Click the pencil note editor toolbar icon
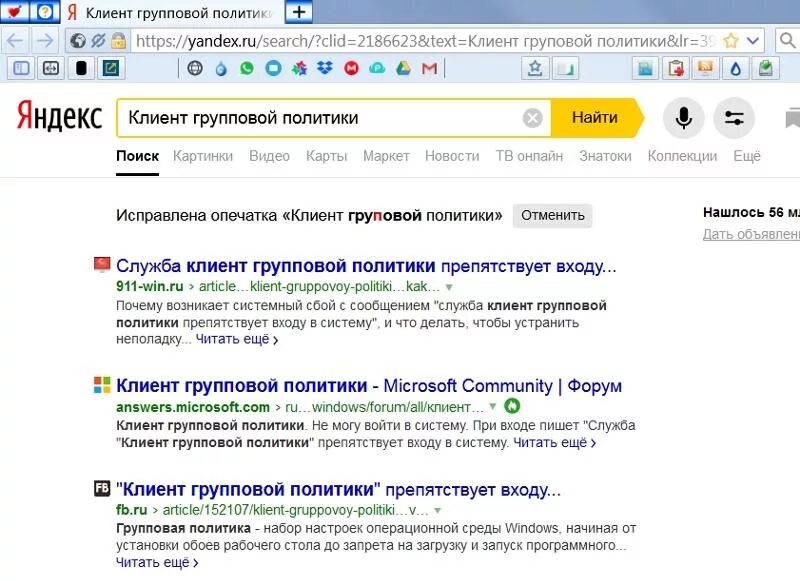The width and height of the screenshot is (800, 581). click(x=111, y=68)
